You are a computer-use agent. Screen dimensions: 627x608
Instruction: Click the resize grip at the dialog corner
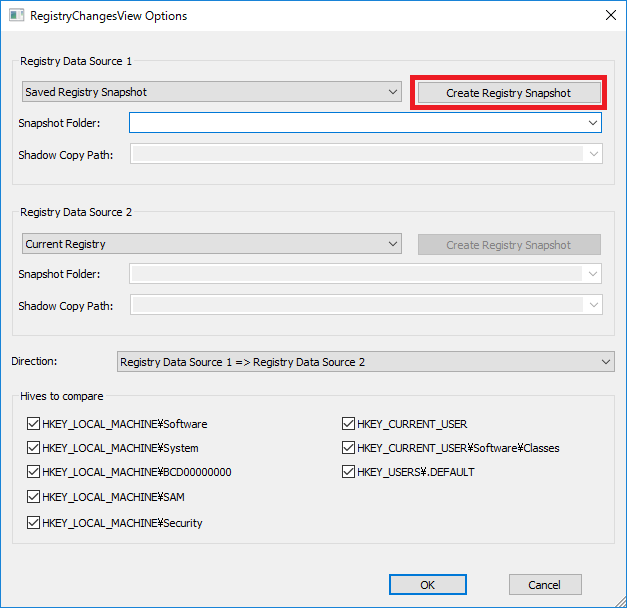[620, 601]
